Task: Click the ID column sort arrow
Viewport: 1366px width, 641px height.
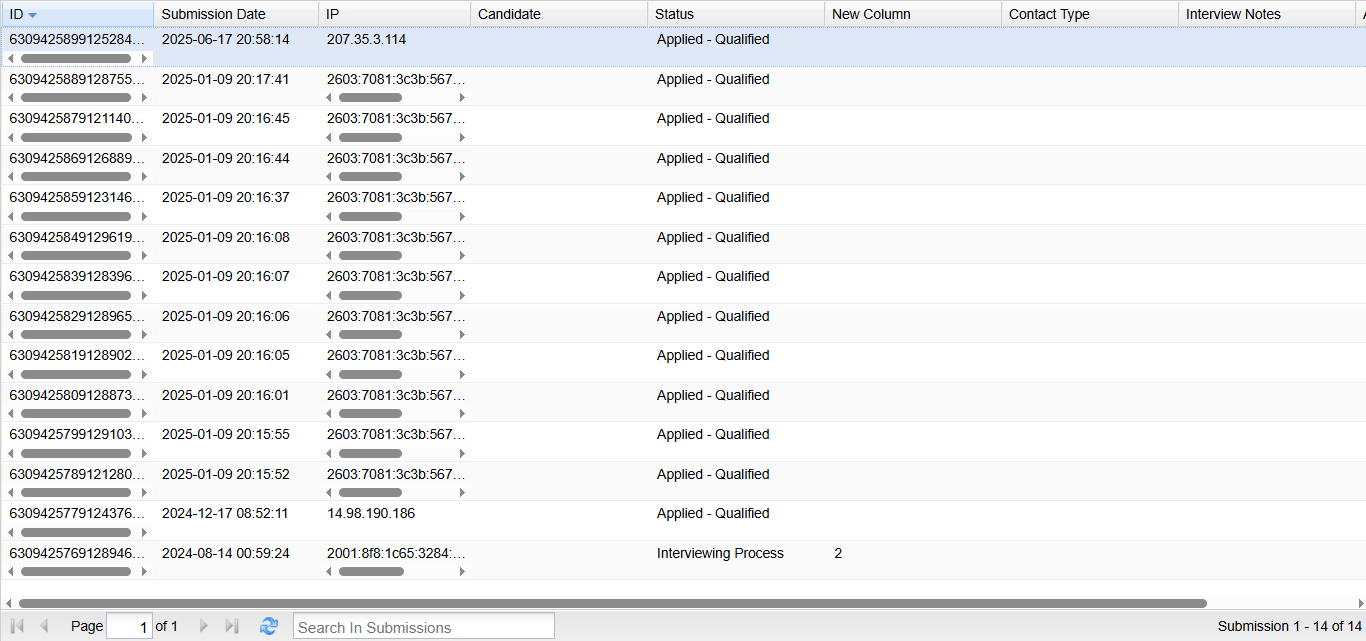Action: coord(33,15)
